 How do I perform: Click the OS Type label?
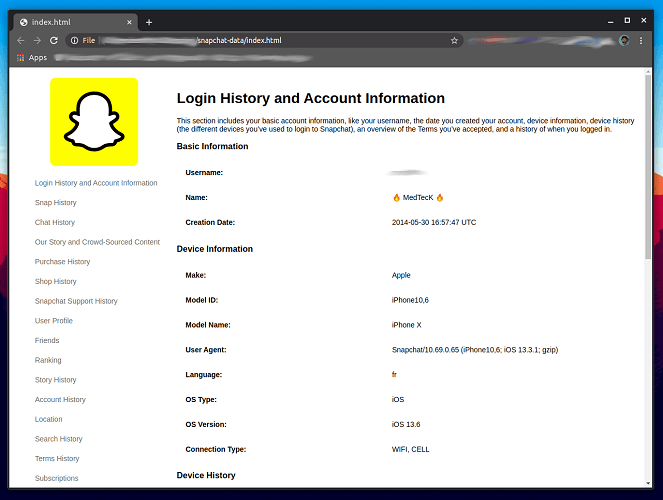201,399
